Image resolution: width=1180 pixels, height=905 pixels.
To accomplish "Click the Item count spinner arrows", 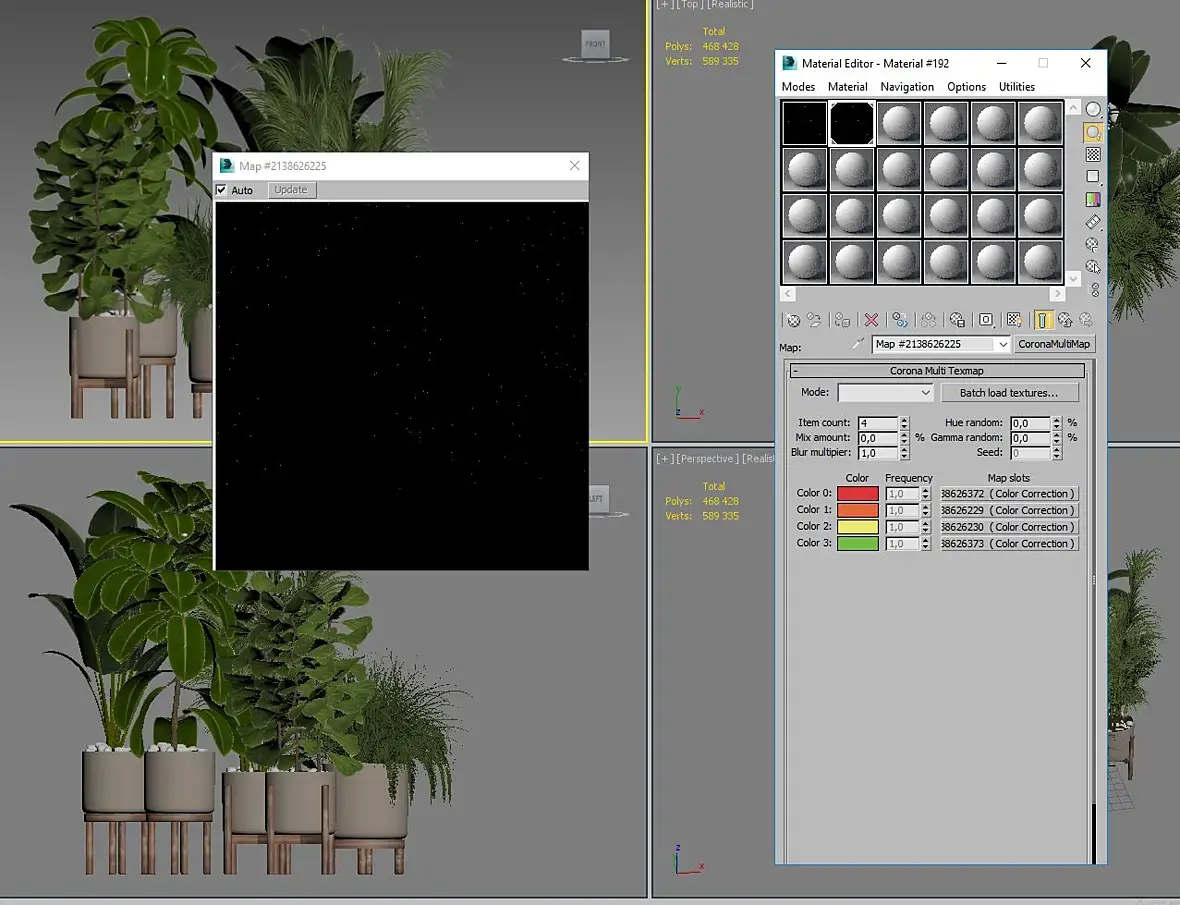I will point(905,424).
